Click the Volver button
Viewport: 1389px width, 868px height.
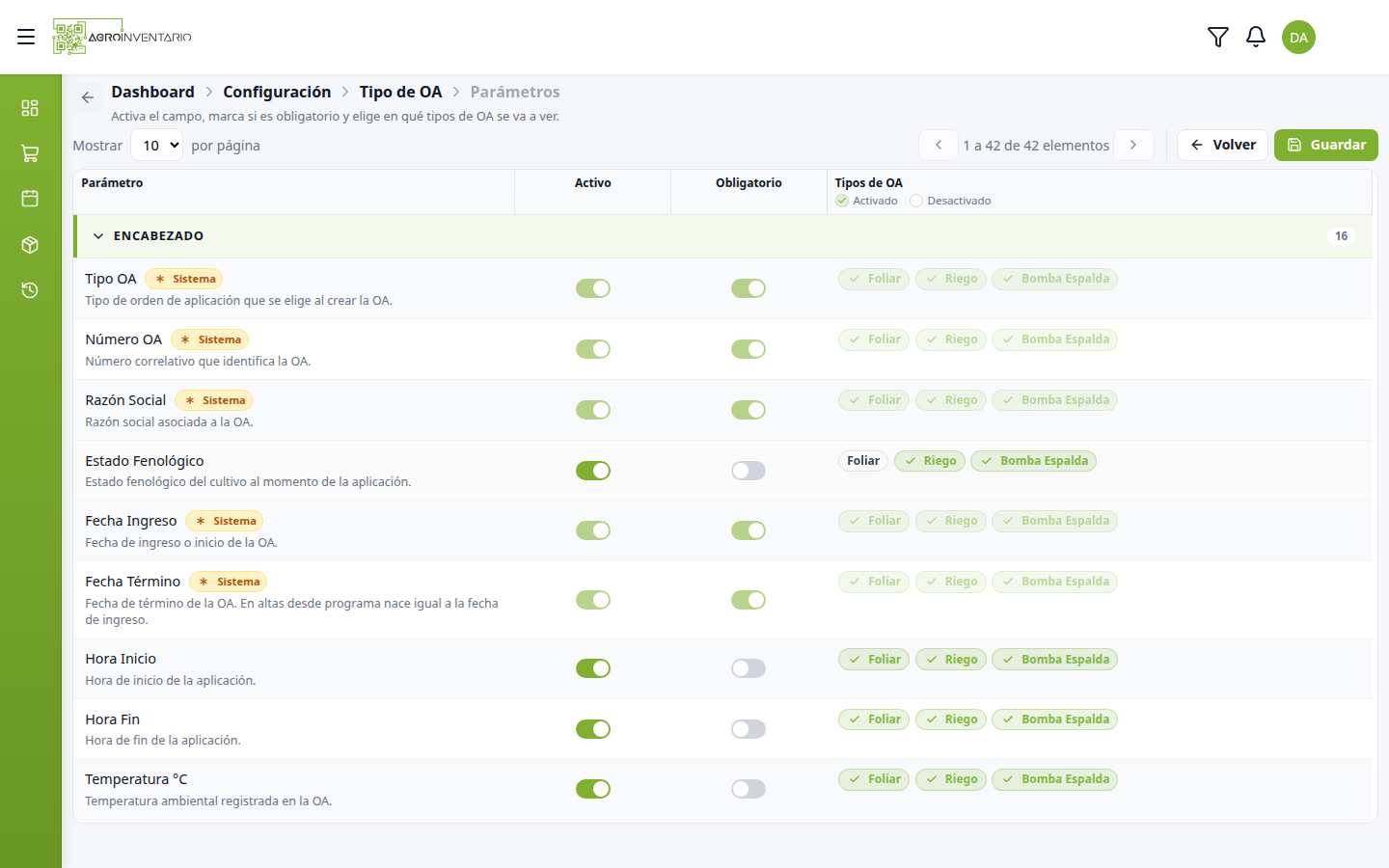[x=1222, y=145]
